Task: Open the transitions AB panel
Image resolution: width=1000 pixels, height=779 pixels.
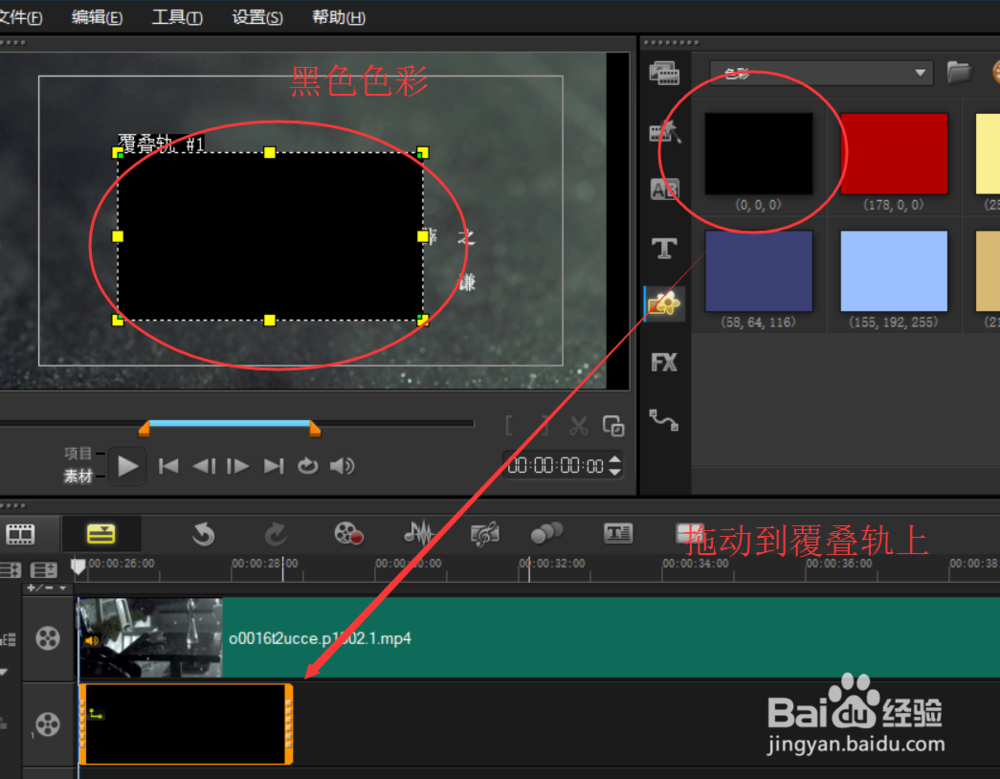Action: [x=664, y=189]
